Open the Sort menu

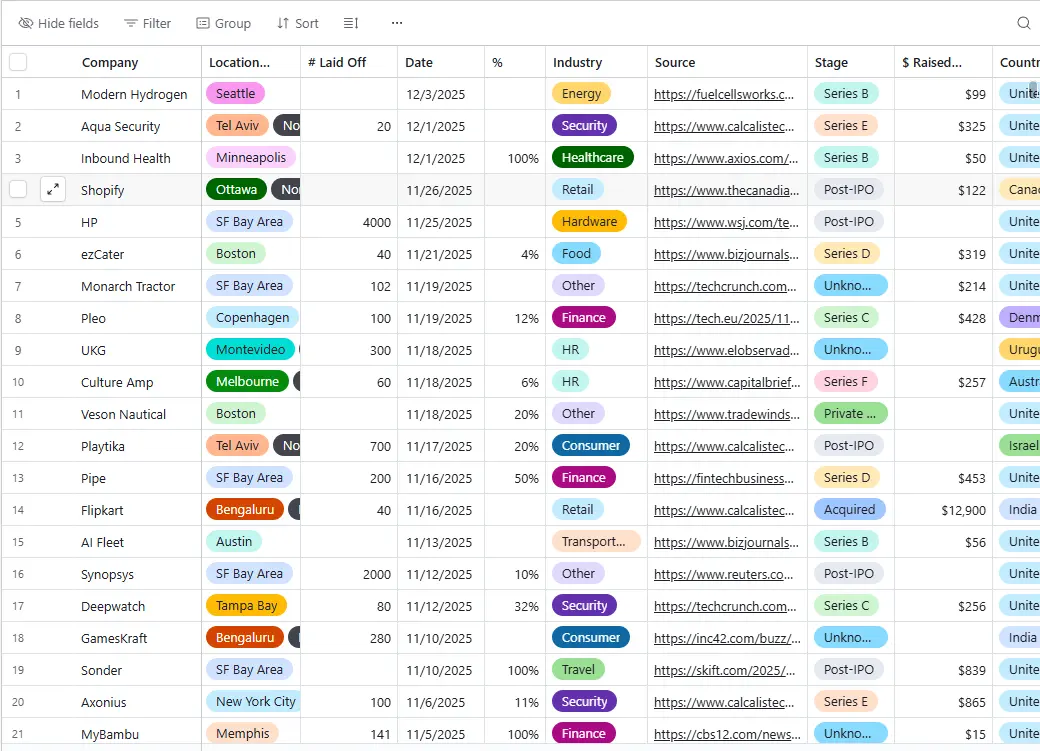point(297,23)
